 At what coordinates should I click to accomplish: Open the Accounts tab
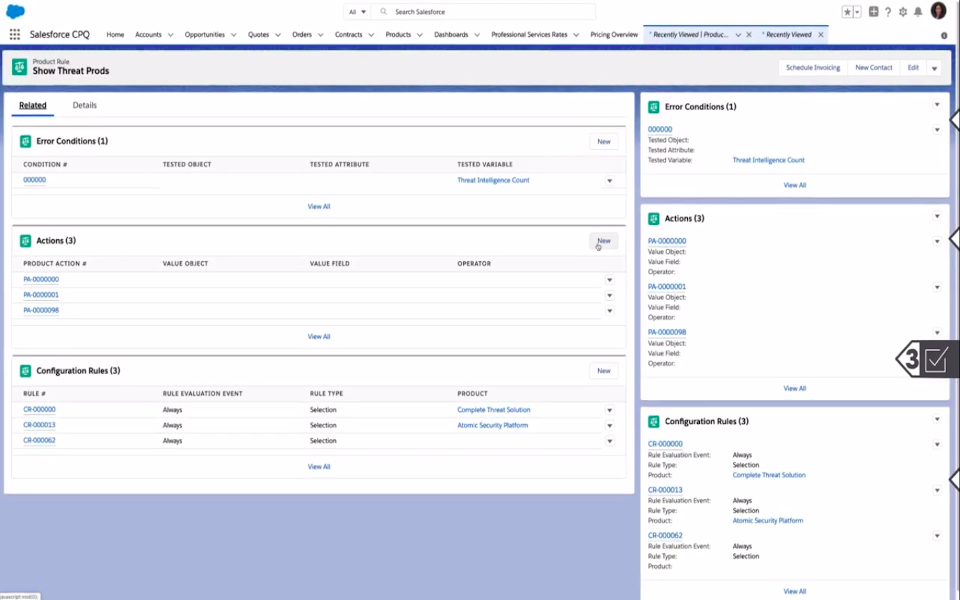click(148, 35)
